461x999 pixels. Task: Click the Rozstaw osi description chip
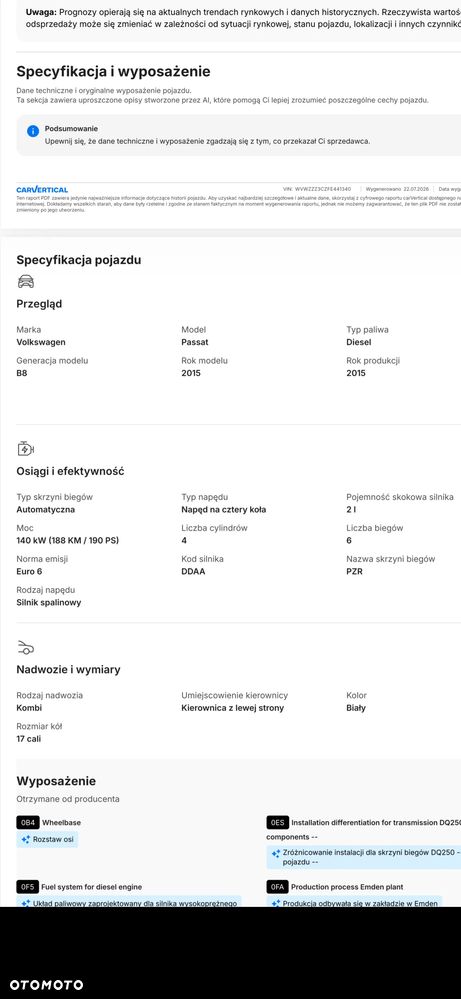[x=47, y=840]
